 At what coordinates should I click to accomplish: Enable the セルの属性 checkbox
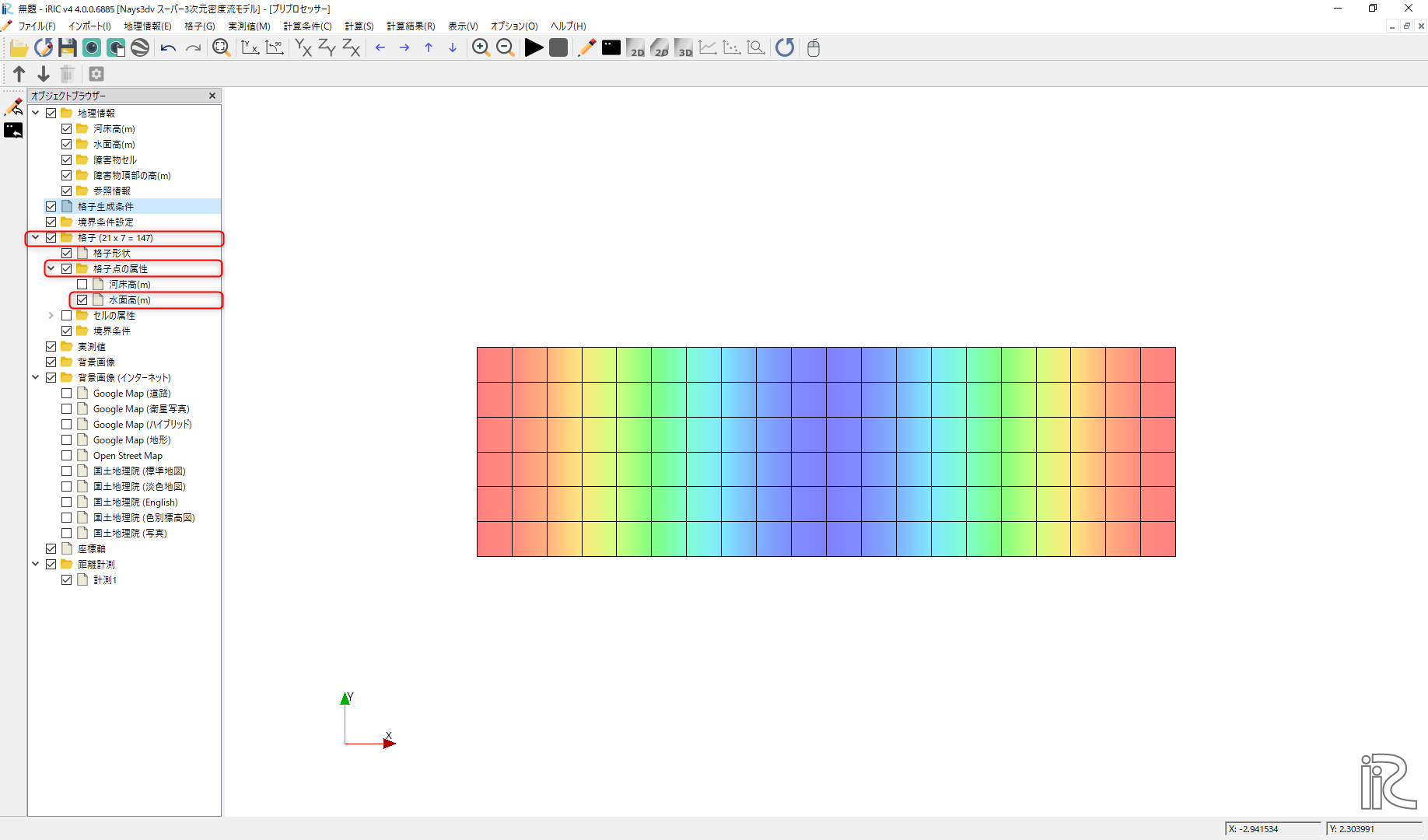click(67, 316)
